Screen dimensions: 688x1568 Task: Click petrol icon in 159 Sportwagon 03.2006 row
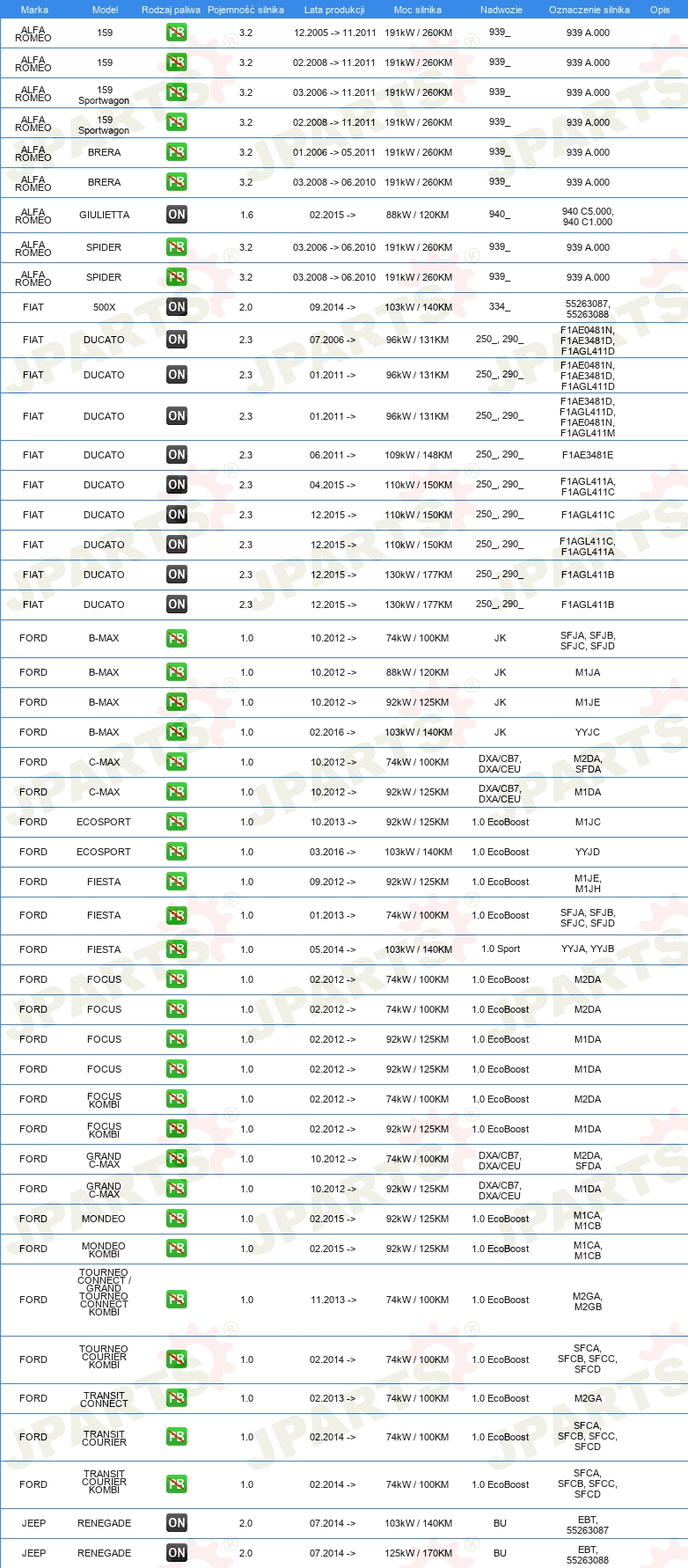pos(177,92)
